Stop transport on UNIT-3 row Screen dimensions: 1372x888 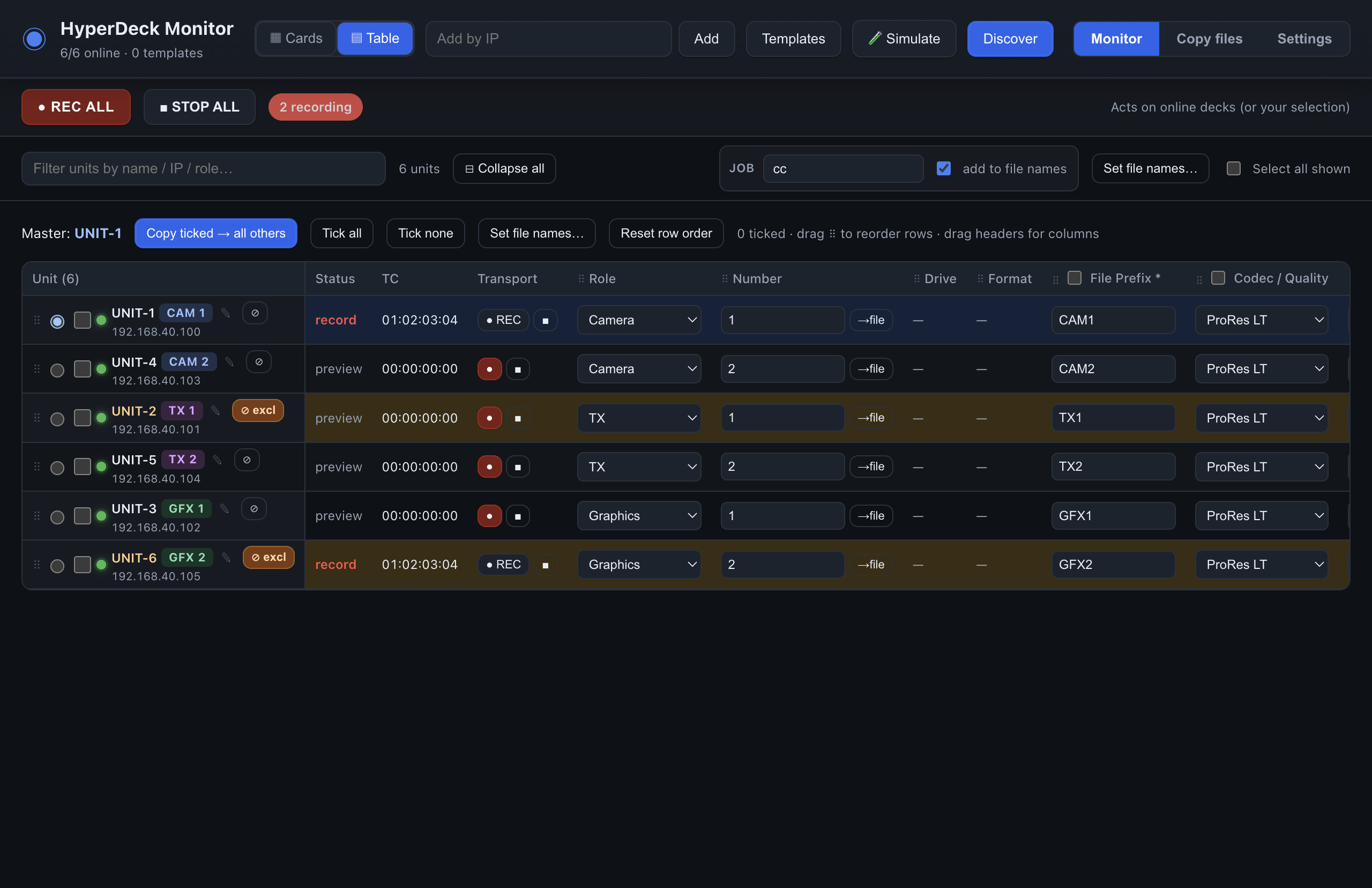point(518,515)
